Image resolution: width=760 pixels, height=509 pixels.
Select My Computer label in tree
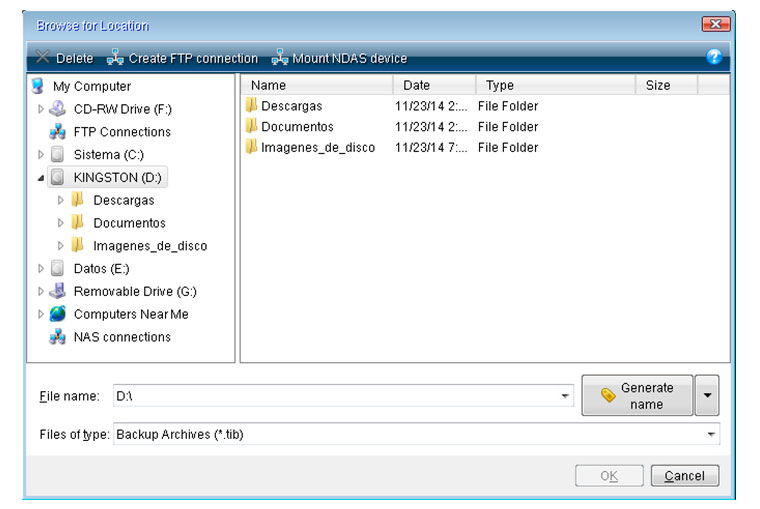92,86
